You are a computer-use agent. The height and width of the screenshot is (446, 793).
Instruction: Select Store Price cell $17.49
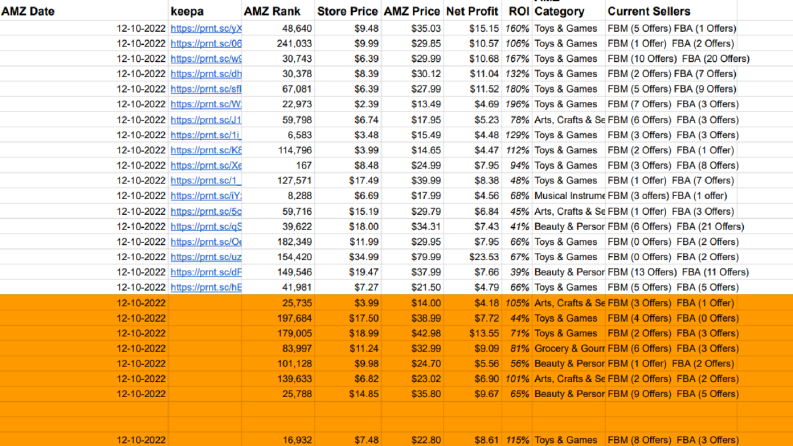point(347,181)
